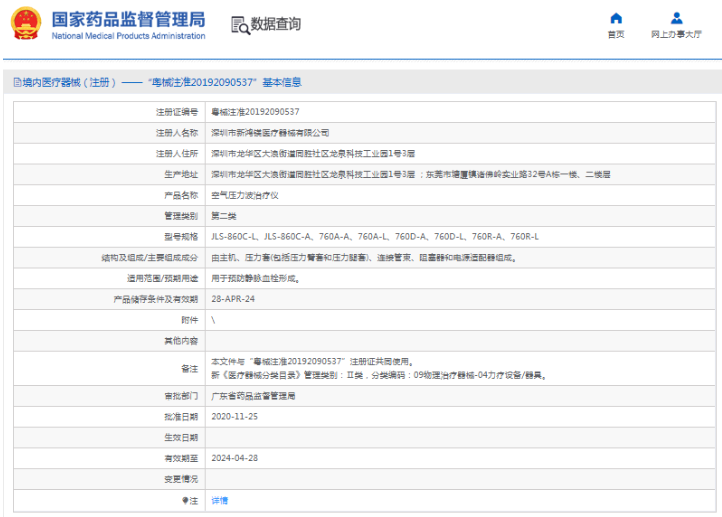Select the remark line 本文件与…注册证共同使用
722x517 pixels.
(312, 362)
